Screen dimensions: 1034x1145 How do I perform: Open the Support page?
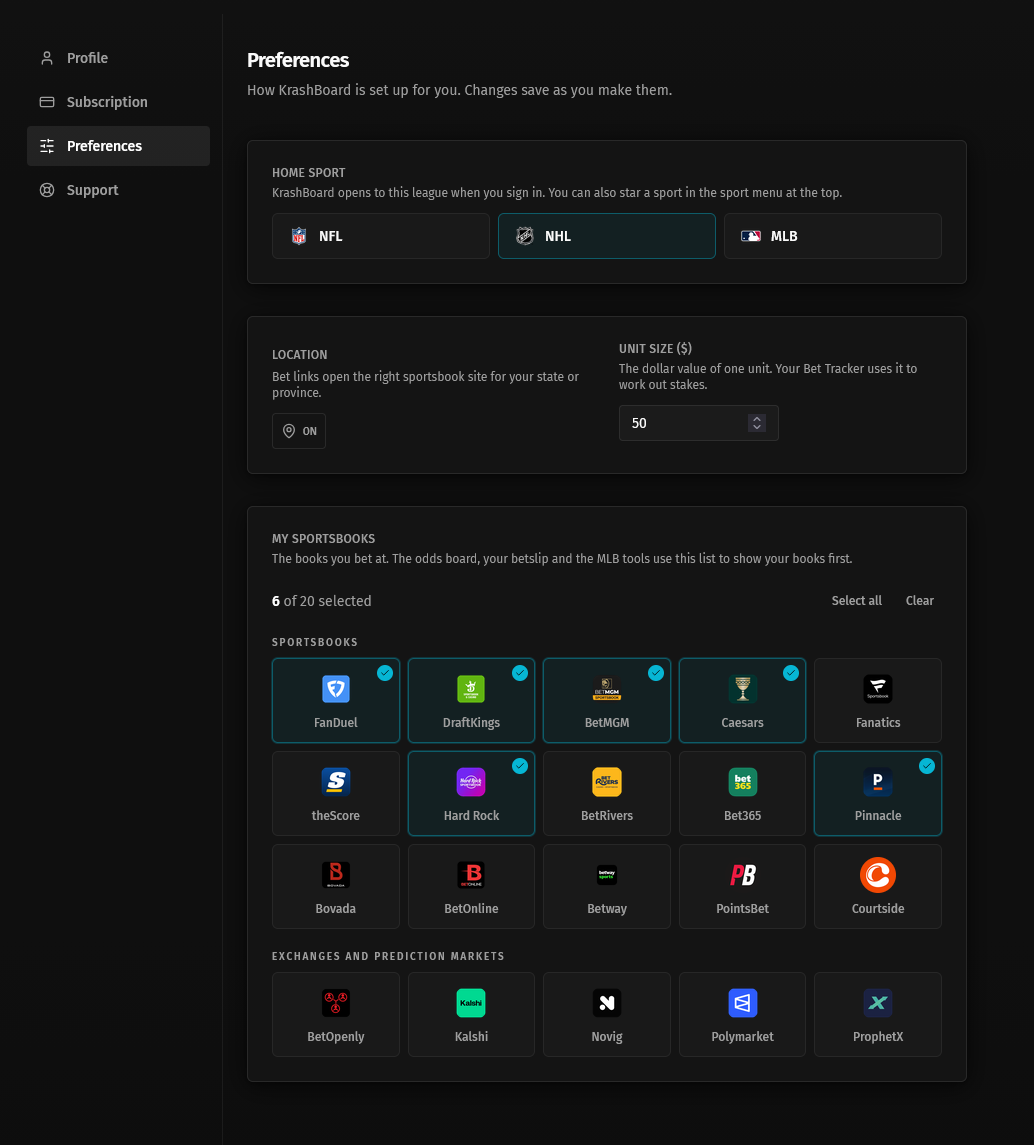coord(118,190)
